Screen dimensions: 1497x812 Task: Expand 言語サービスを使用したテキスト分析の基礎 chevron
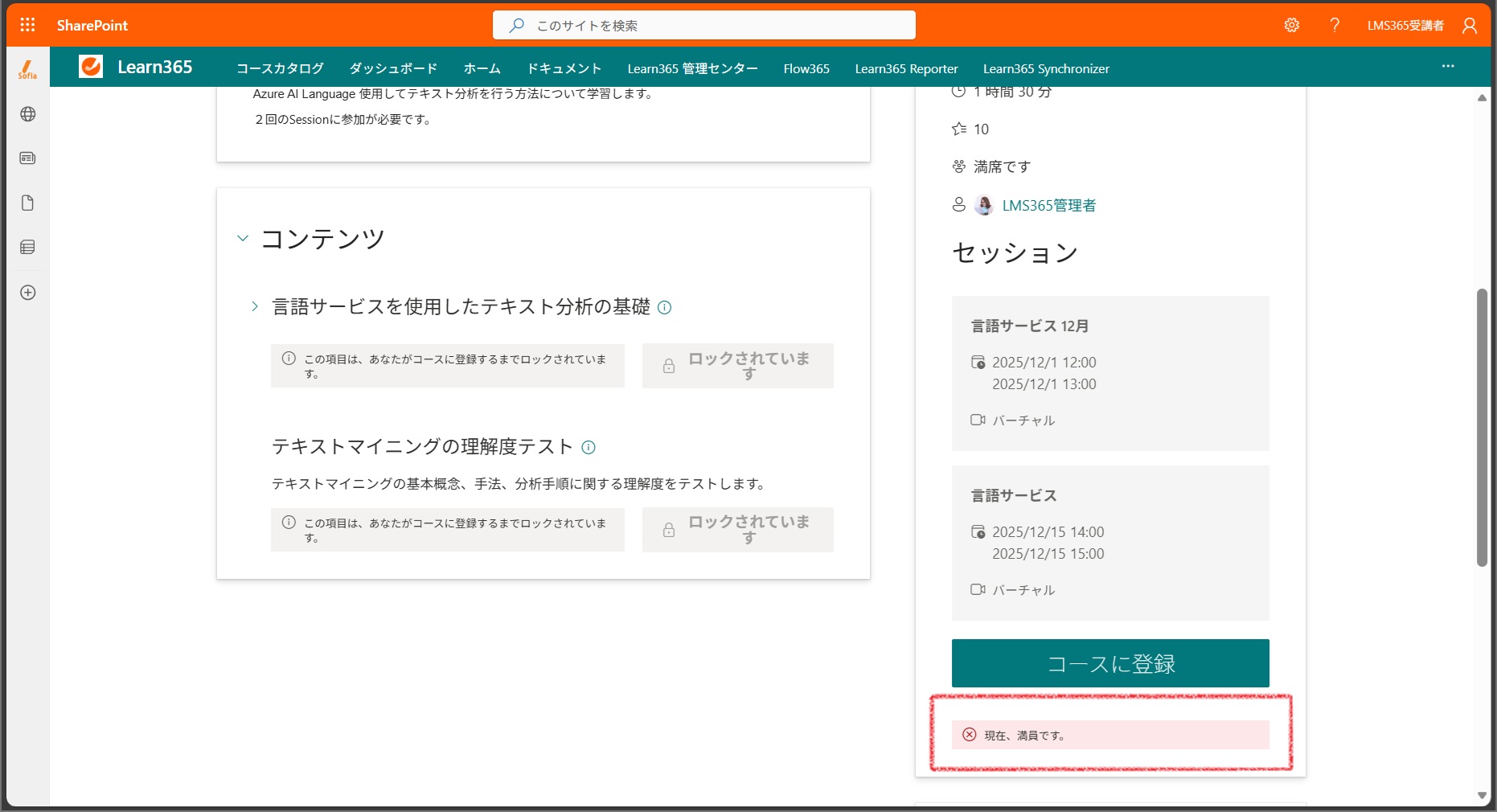tap(255, 306)
